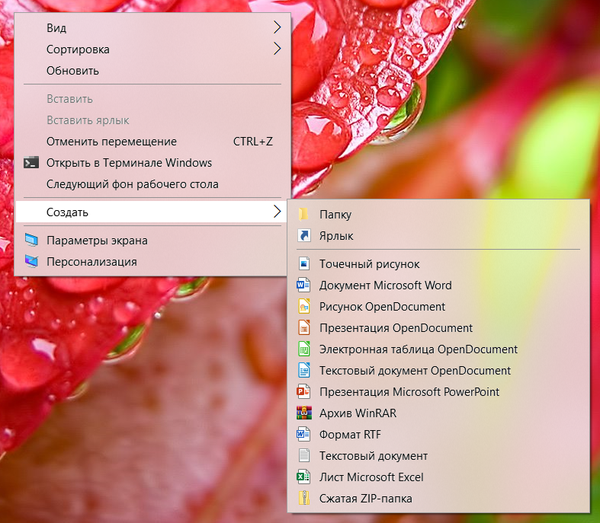This screenshot has width=600, height=523.
Task: Click the Word icon for Документ Microsoft Word
Action: point(304,286)
